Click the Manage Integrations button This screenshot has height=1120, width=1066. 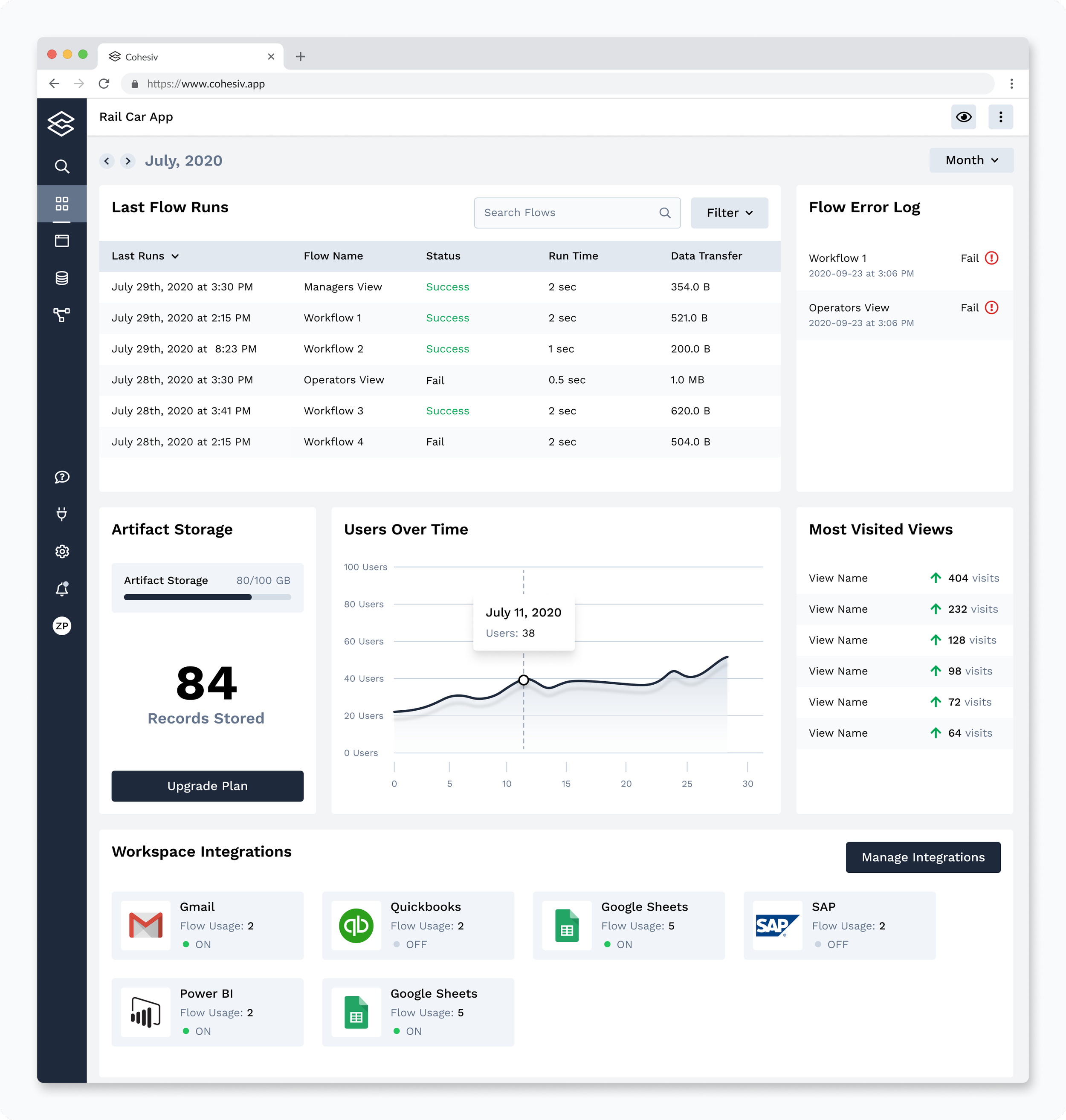pyautogui.click(x=922, y=857)
